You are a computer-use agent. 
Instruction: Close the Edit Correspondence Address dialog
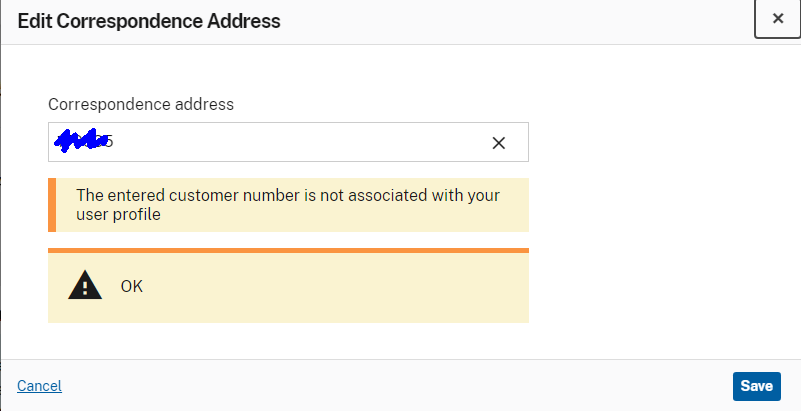777,19
